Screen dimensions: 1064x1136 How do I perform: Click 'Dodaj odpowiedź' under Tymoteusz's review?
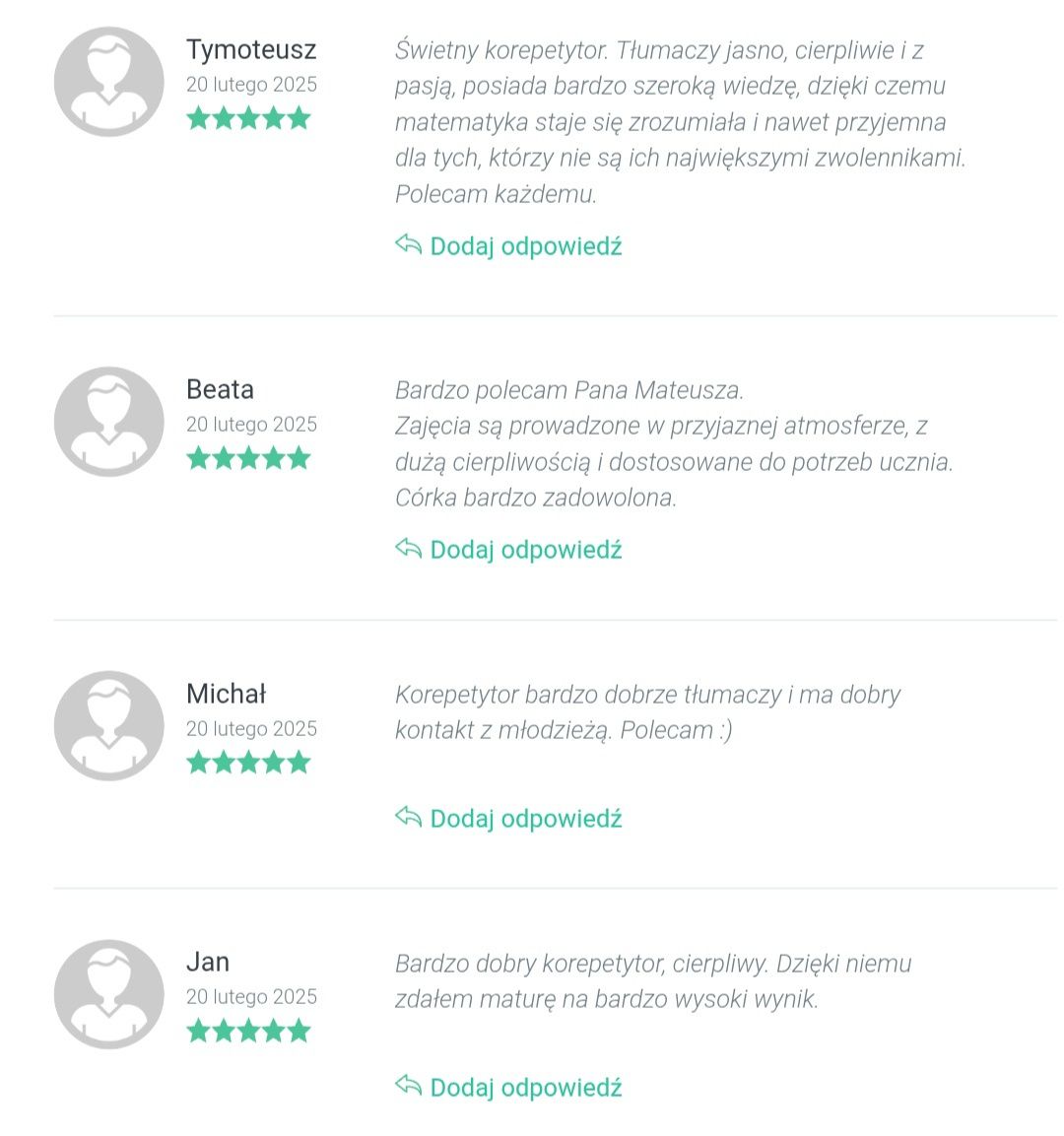point(526,246)
